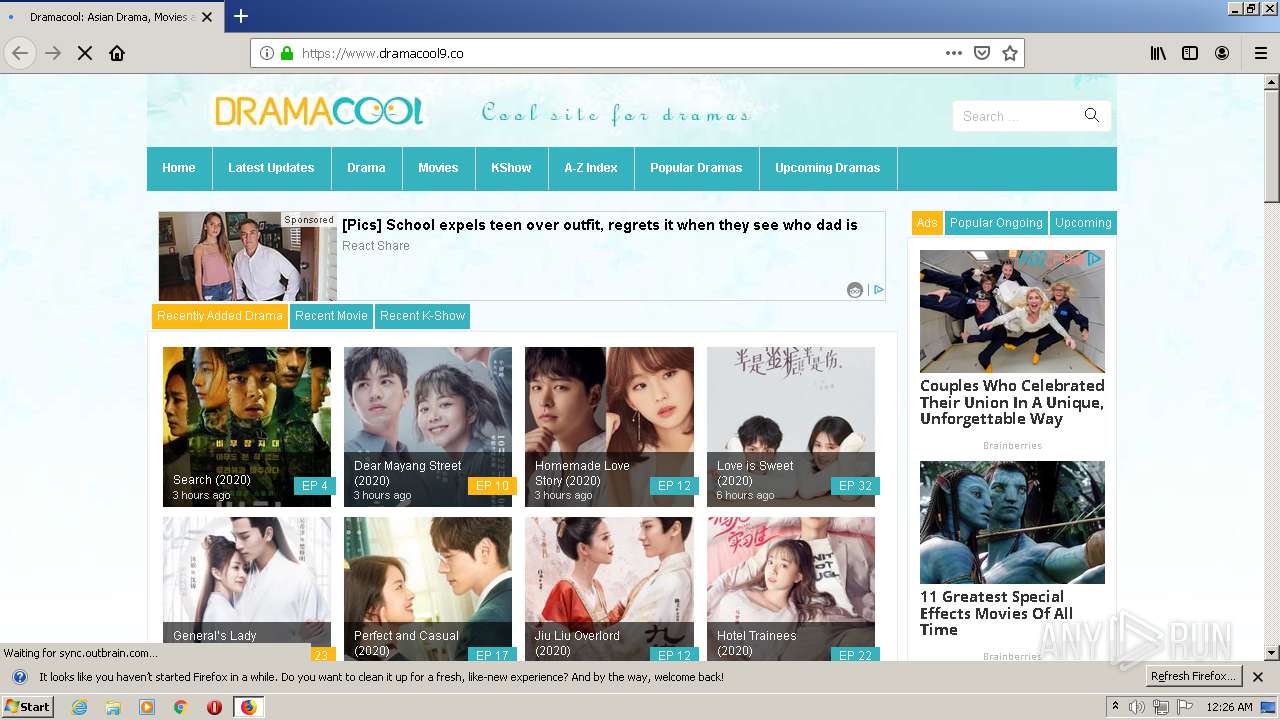
Task: Go back to previous page
Action: point(20,53)
